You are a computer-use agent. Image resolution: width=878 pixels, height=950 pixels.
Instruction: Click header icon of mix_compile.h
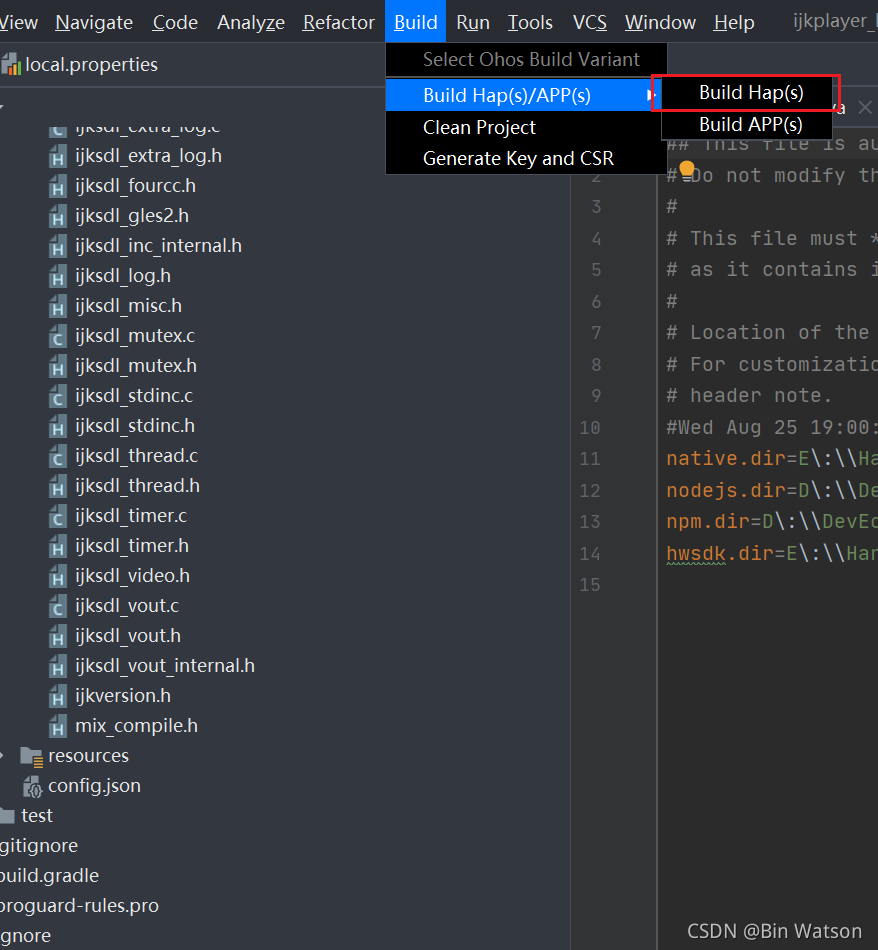[58, 727]
